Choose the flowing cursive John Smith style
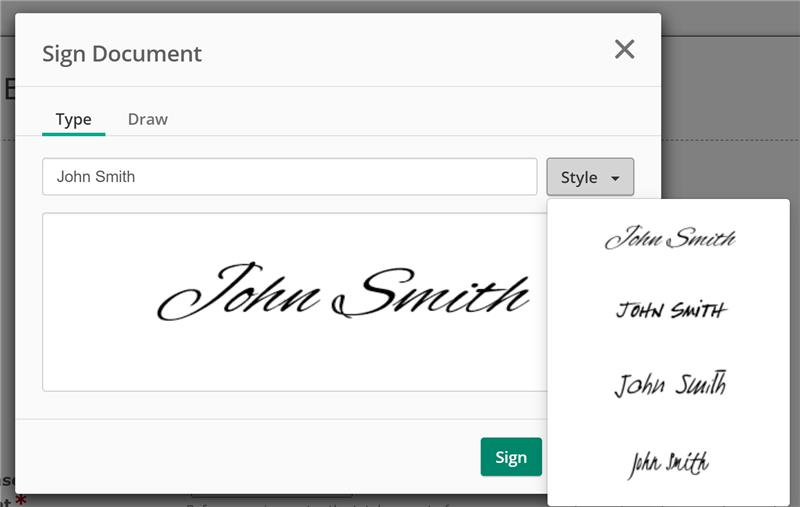Viewport: 800px width, 507px height. tap(670, 237)
